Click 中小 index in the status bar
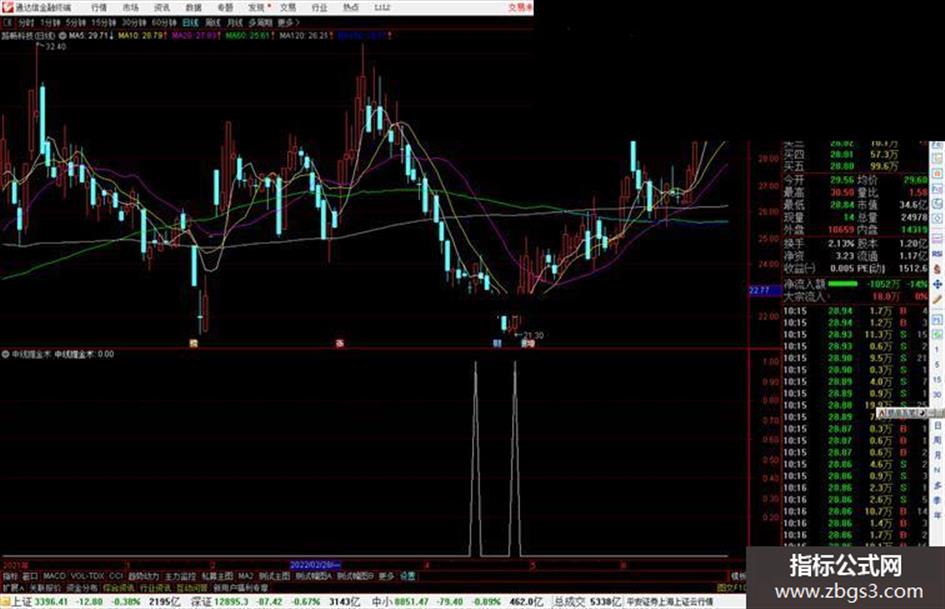The height and width of the screenshot is (609, 945). (382, 602)
